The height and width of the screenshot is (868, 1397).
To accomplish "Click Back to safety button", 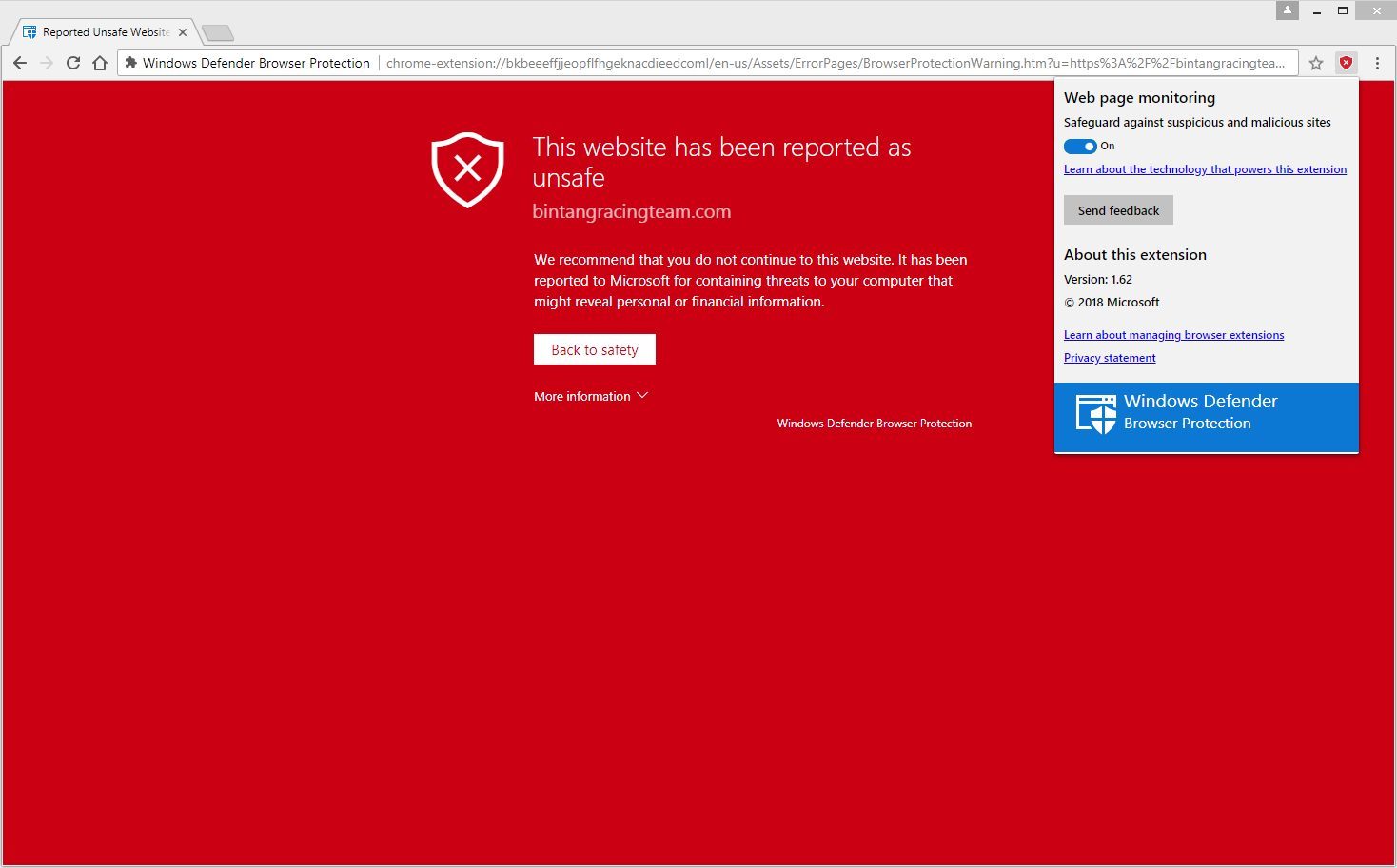I will [x=595, y=349].
